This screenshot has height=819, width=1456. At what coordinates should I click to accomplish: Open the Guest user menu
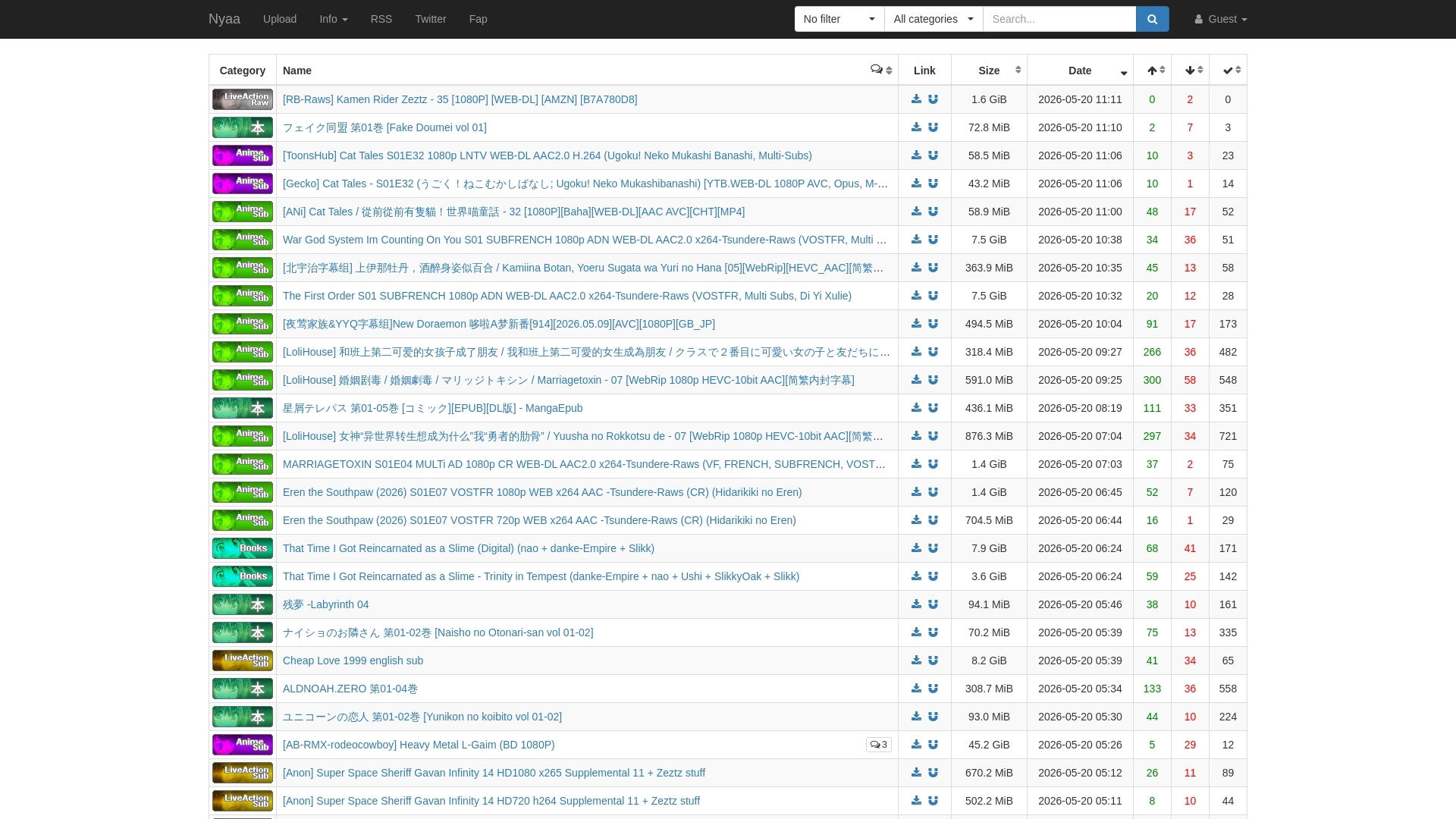click(x=1220, y=19)
